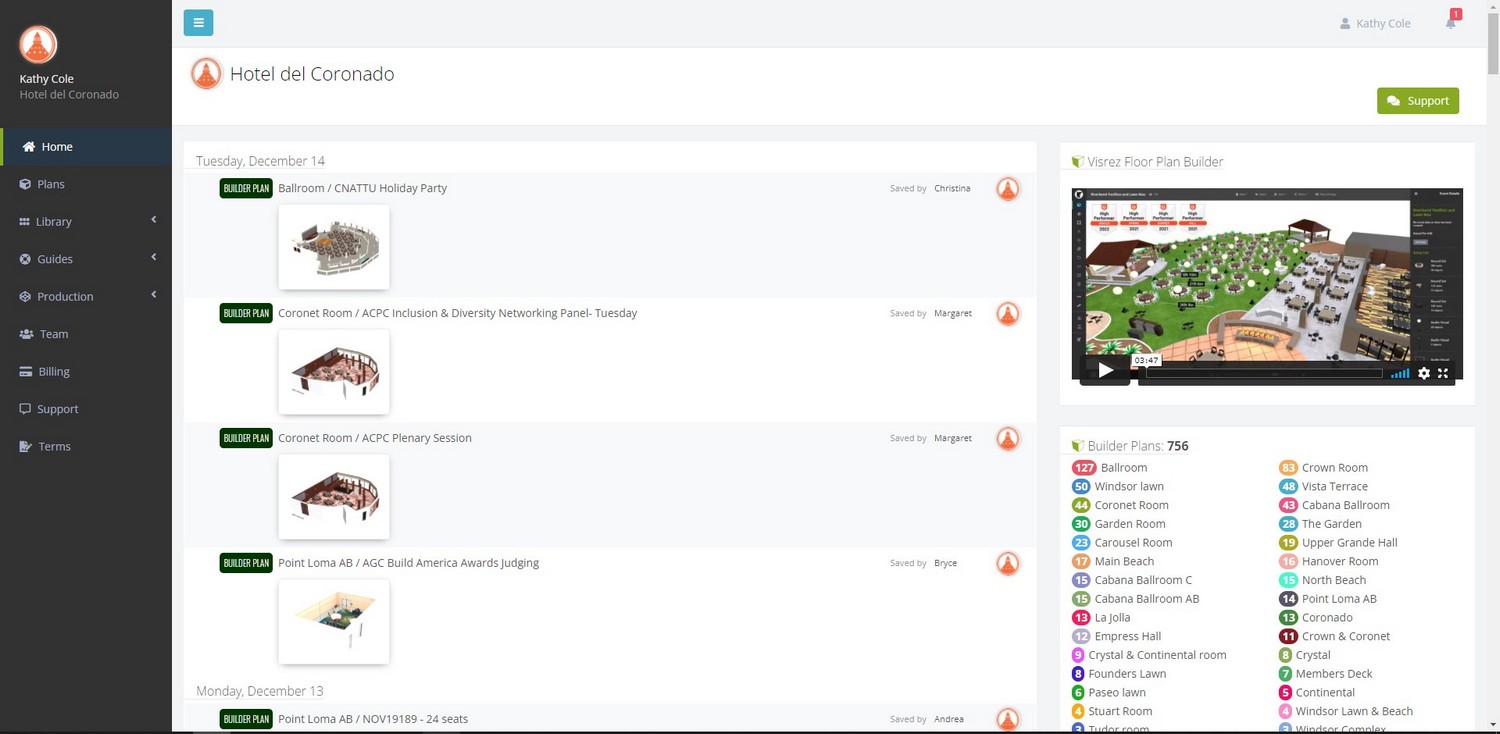Open Team in the sidebar

86,334
